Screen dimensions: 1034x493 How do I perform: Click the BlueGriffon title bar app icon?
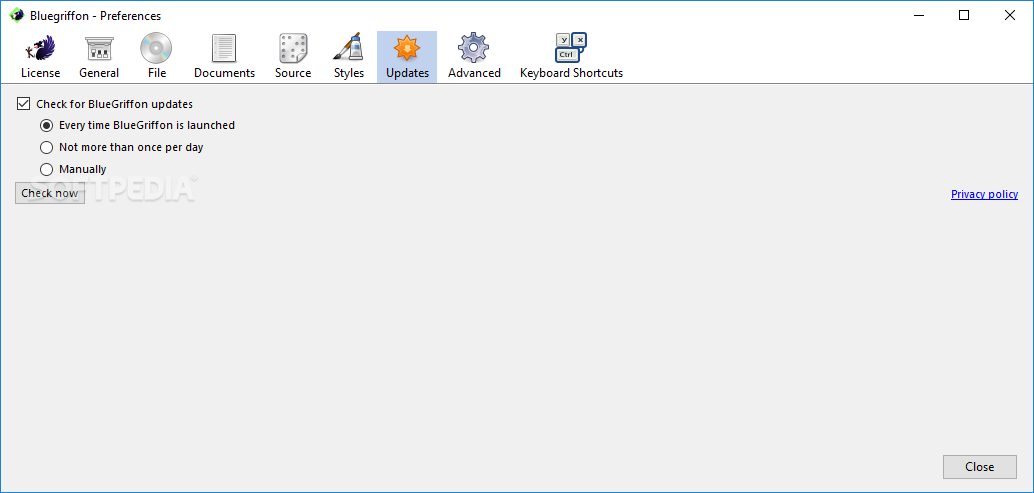[16, 15]
